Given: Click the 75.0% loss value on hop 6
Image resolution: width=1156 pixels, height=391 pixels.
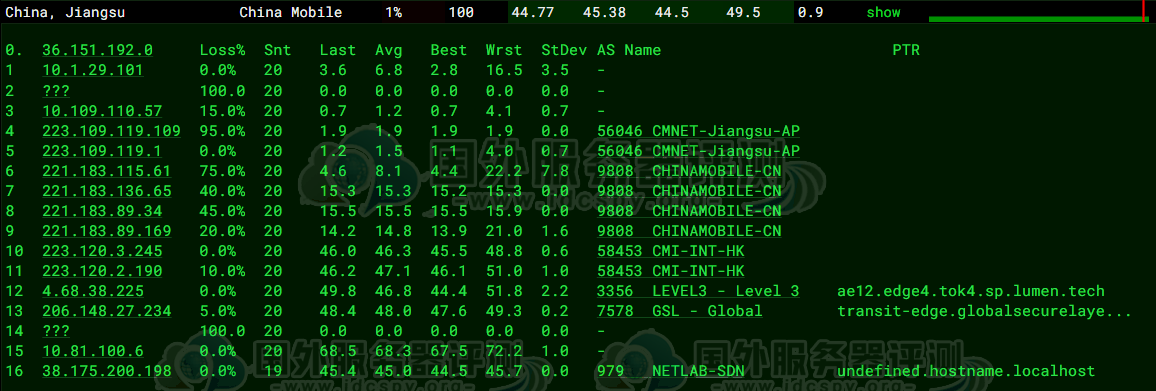Looking at the screenshot, I should pyautogui.click(x=218, y=170).
